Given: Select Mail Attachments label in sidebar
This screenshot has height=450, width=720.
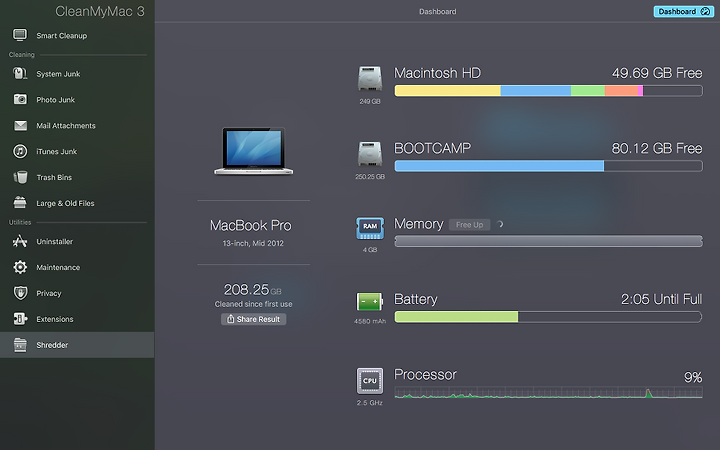Looking at the screenshot, I should point(66,125).
